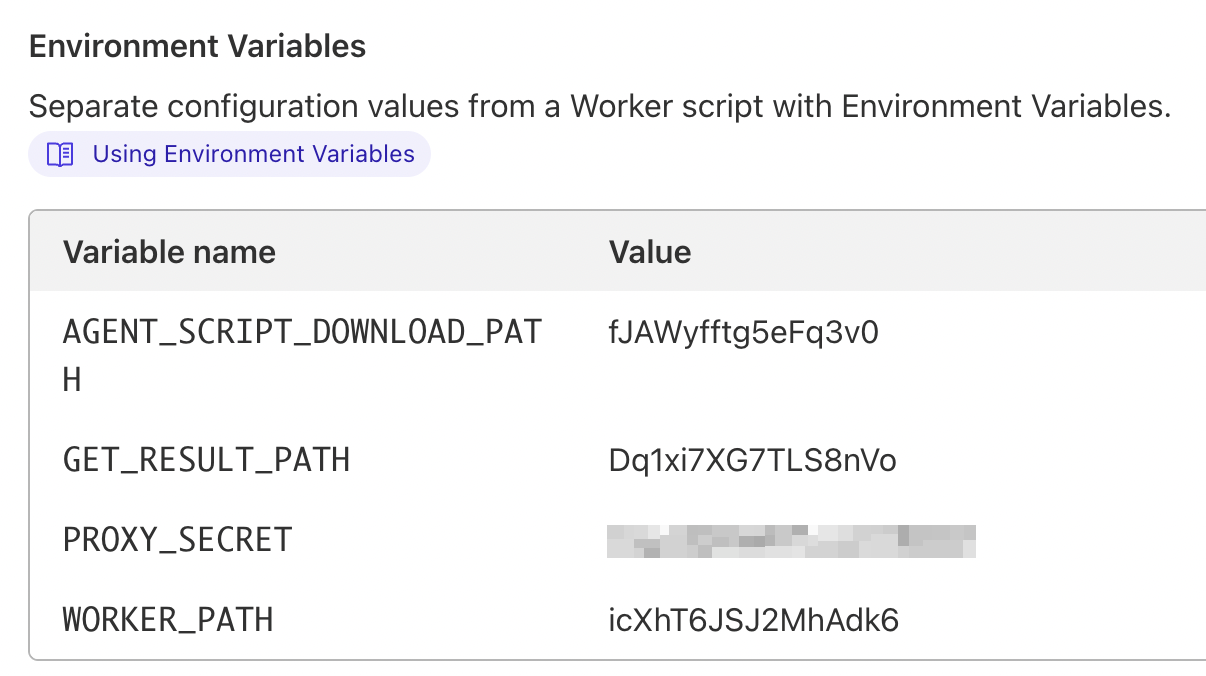Select the value icXhT6JSJ2MhAdk6
Image resolution: width=1206 pixels, height=676 pixels.
[x=753, y=620]
